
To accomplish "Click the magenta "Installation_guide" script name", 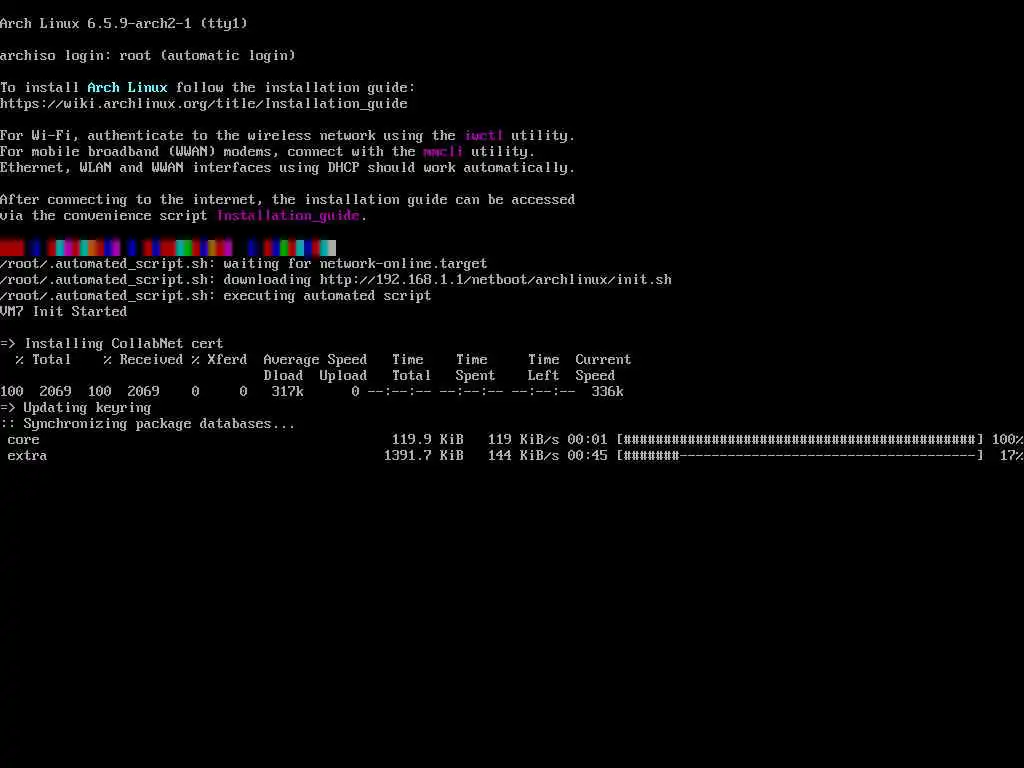I will click(x=288, y=216).
